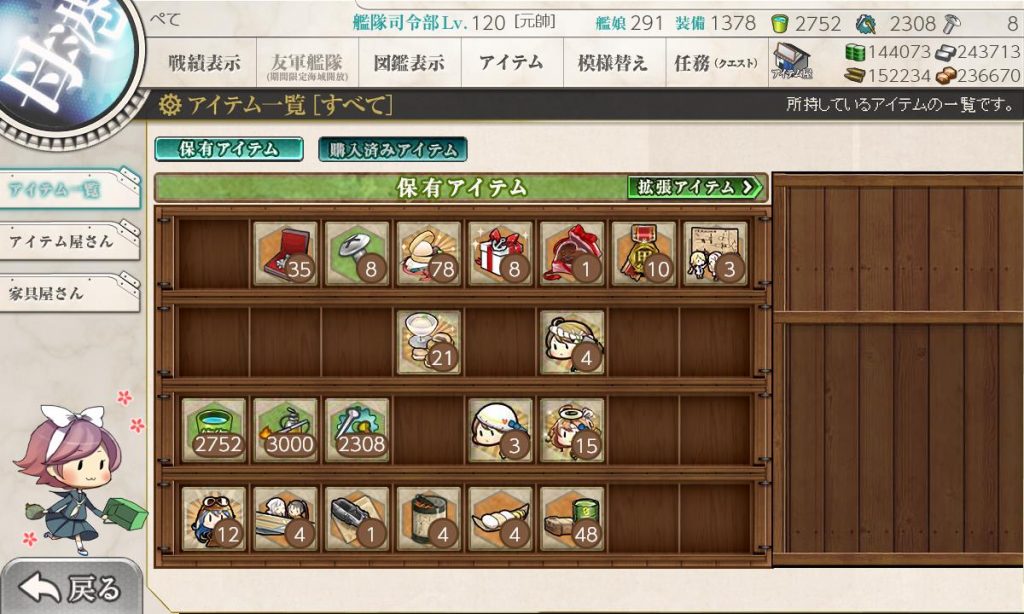Screen dimensions: 1024x614
Task: Open the 任務 (クエスト) menu
Action: click(x=716, y=63)
